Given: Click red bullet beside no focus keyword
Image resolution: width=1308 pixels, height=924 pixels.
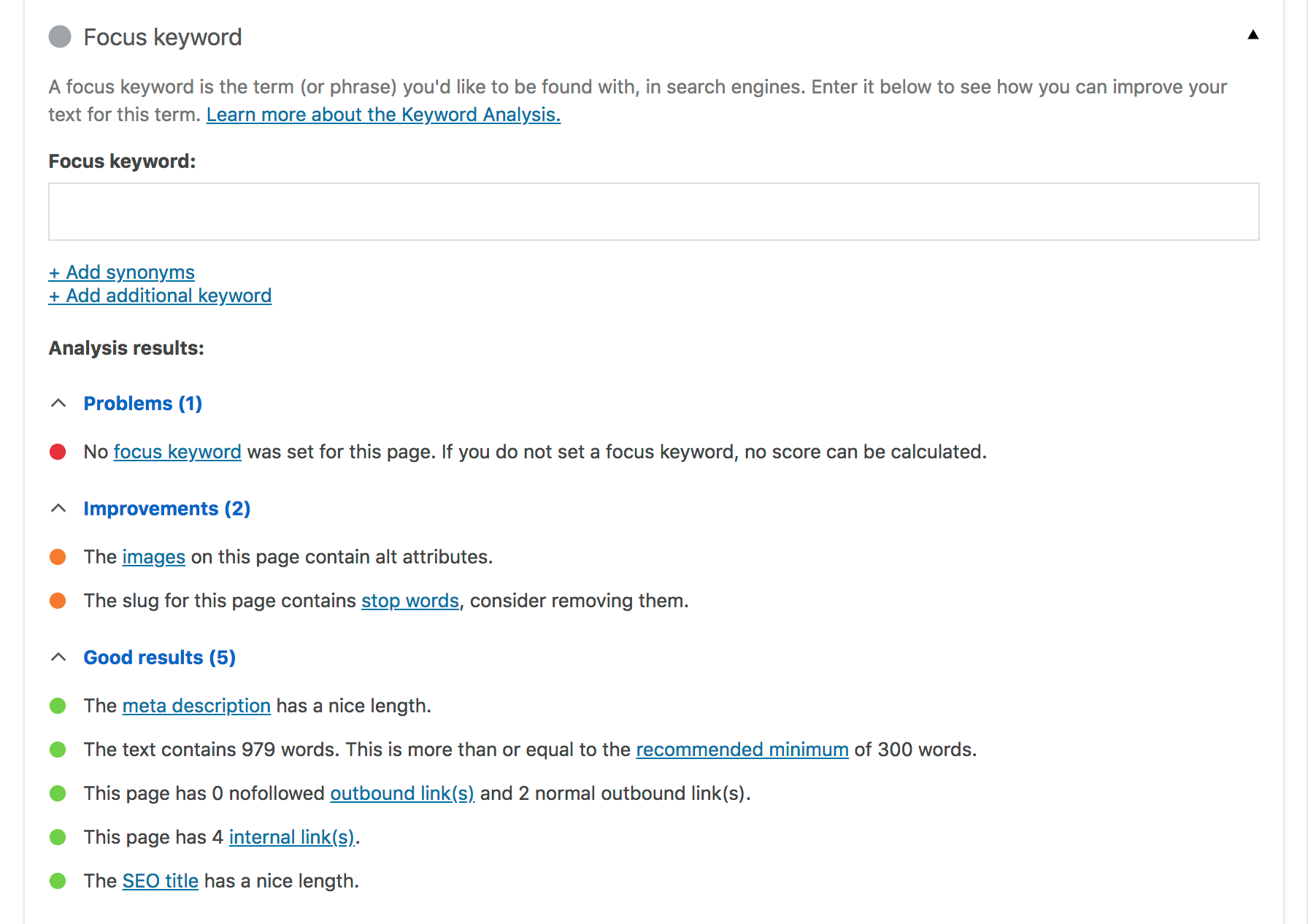Looking at the screenshot, I should pyautogui.click(x=58, y=452).
